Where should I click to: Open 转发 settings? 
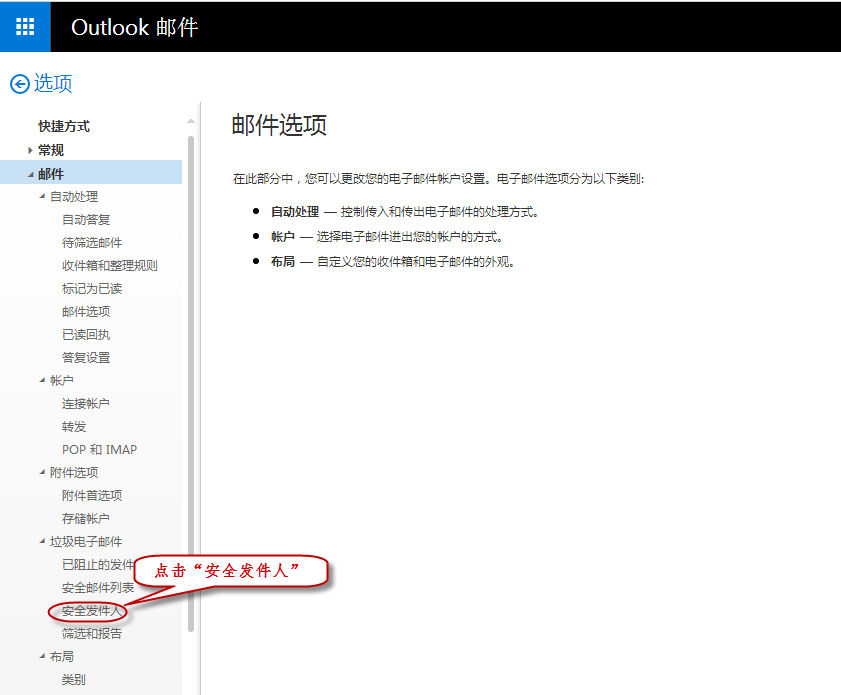pyautogui.click(x=74, y=427)
